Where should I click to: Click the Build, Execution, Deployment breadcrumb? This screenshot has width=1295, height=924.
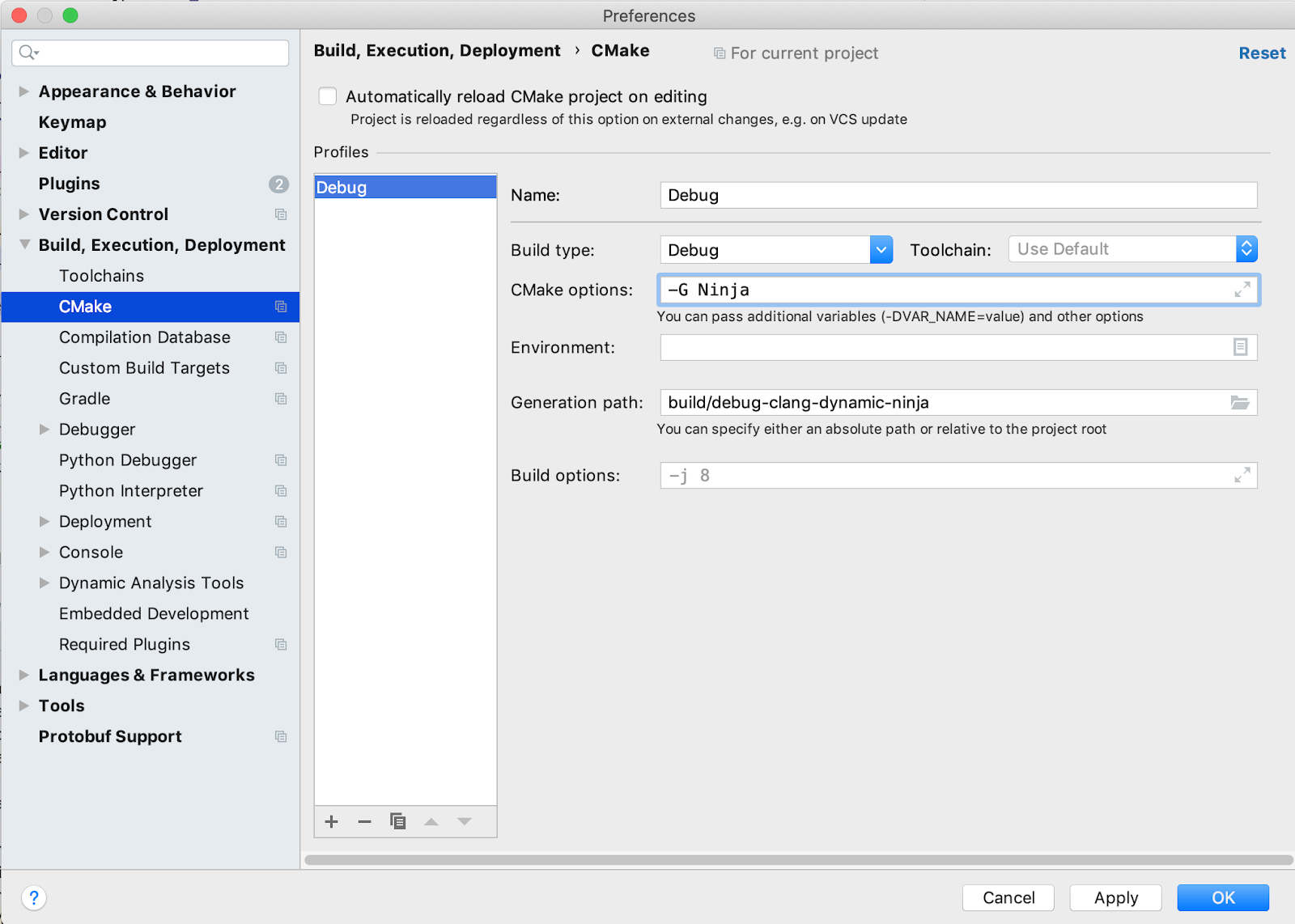[x=437, y=50]
